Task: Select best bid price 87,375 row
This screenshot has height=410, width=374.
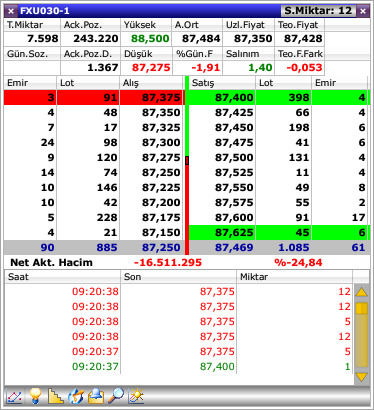Action: pos(94,97)
